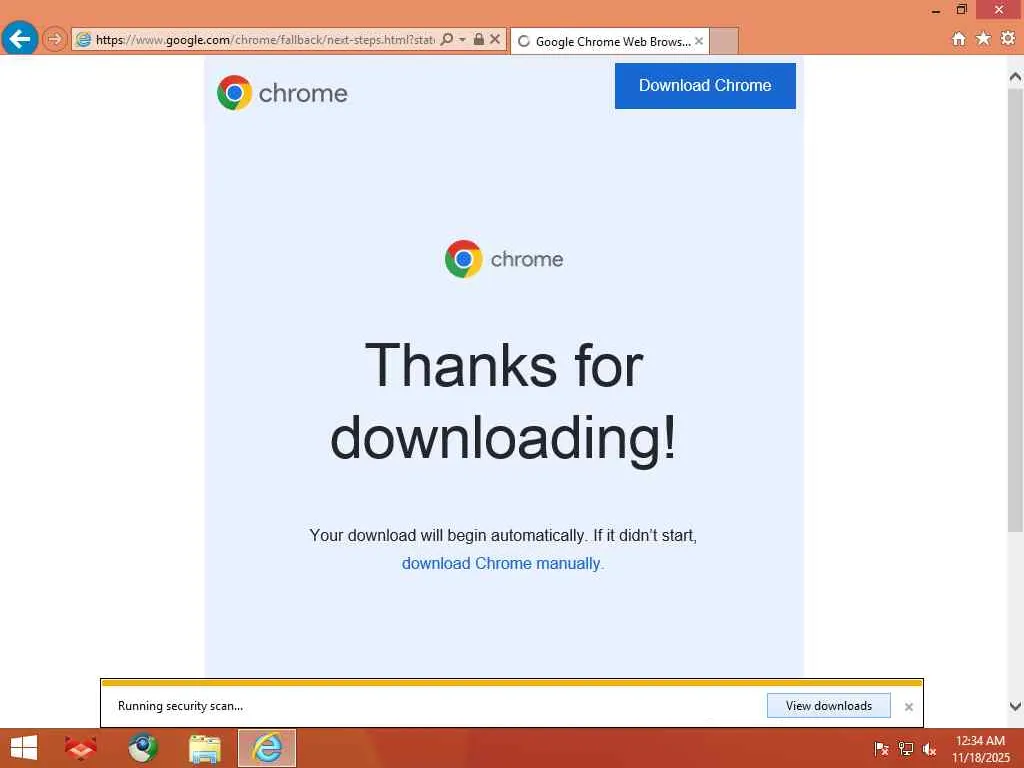Screen dimensions: 1024x768
Task: Open Favorites with the star icon
Action: click(x=983, y=39)
